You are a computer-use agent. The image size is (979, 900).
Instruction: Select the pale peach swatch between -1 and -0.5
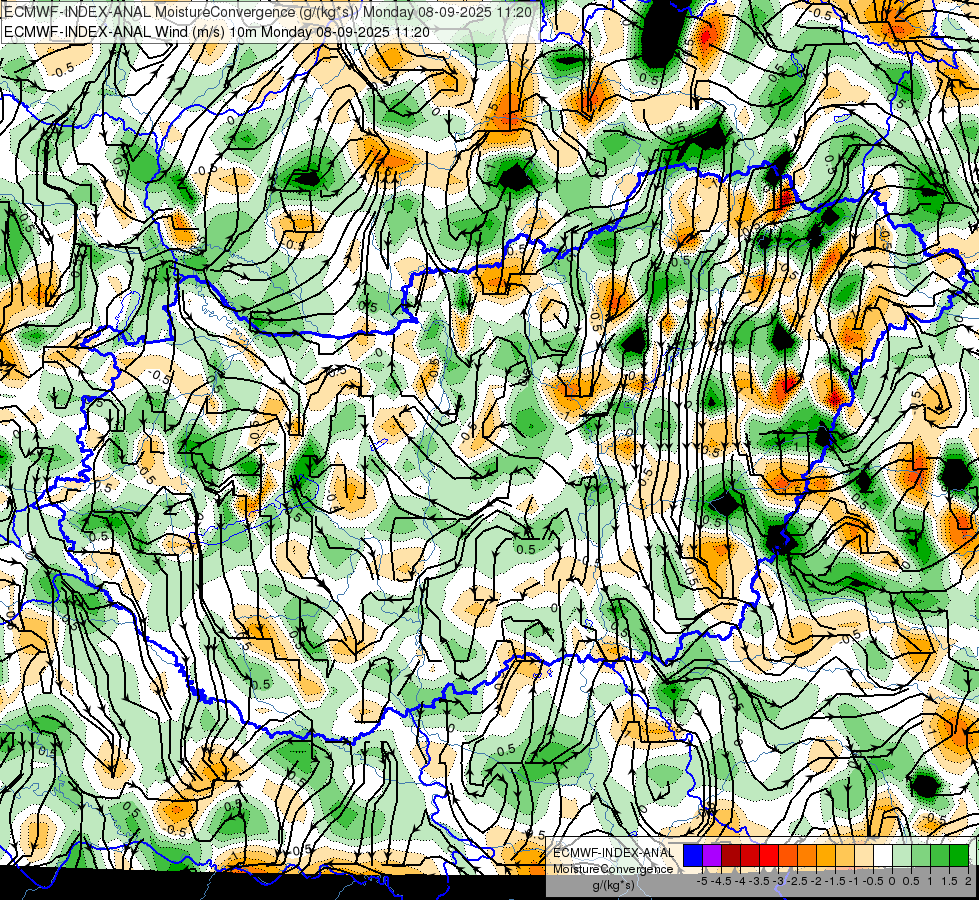tap(864, 856)
